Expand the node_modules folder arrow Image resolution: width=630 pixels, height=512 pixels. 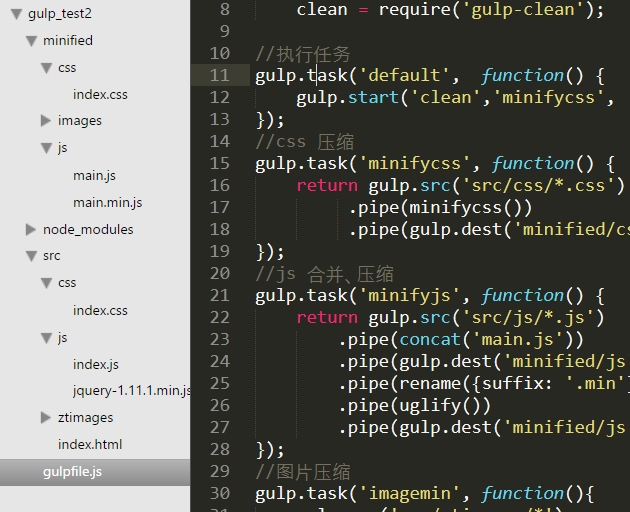31,230
